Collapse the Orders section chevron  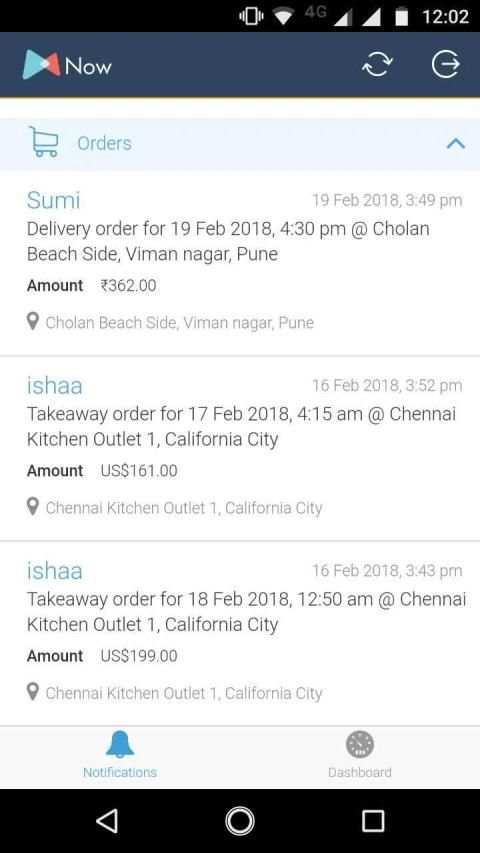(456, 144)
